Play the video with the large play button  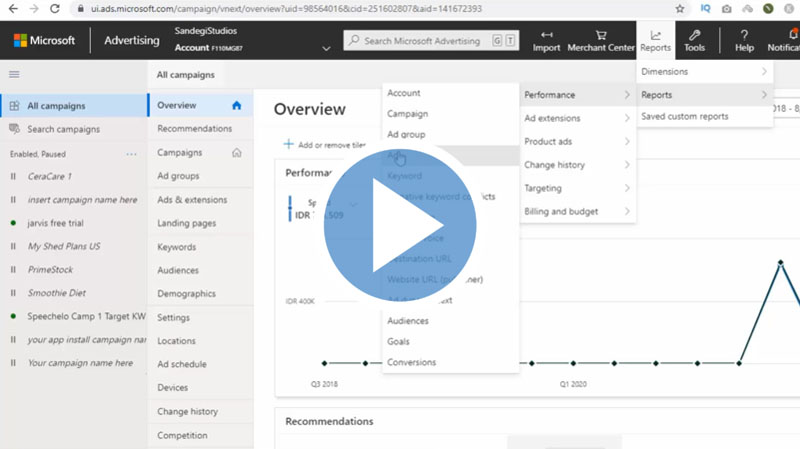400,225
